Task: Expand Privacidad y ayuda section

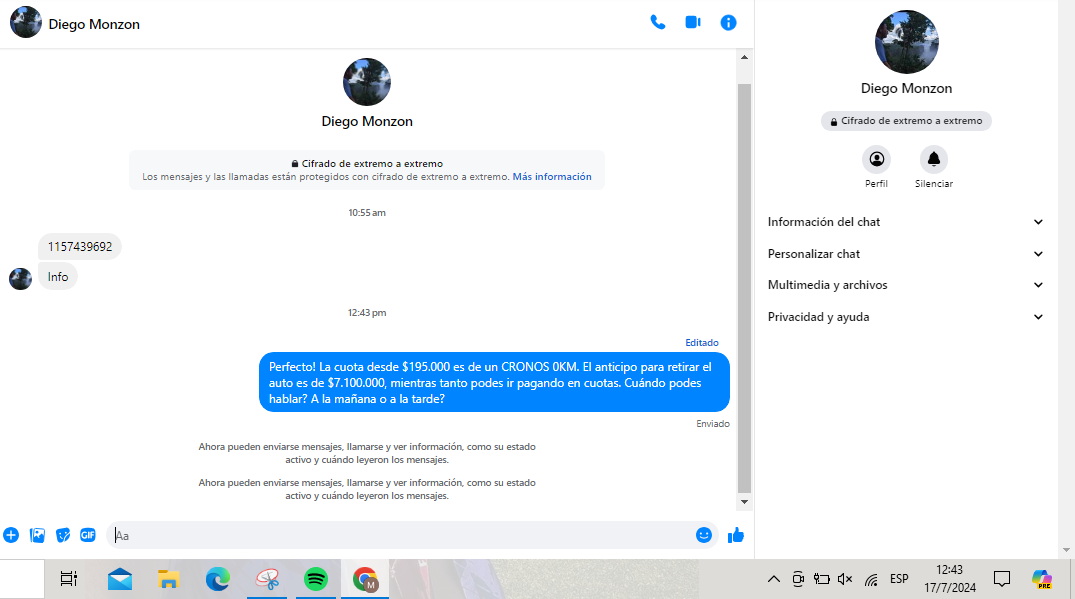Action: (x=906, y=317)
